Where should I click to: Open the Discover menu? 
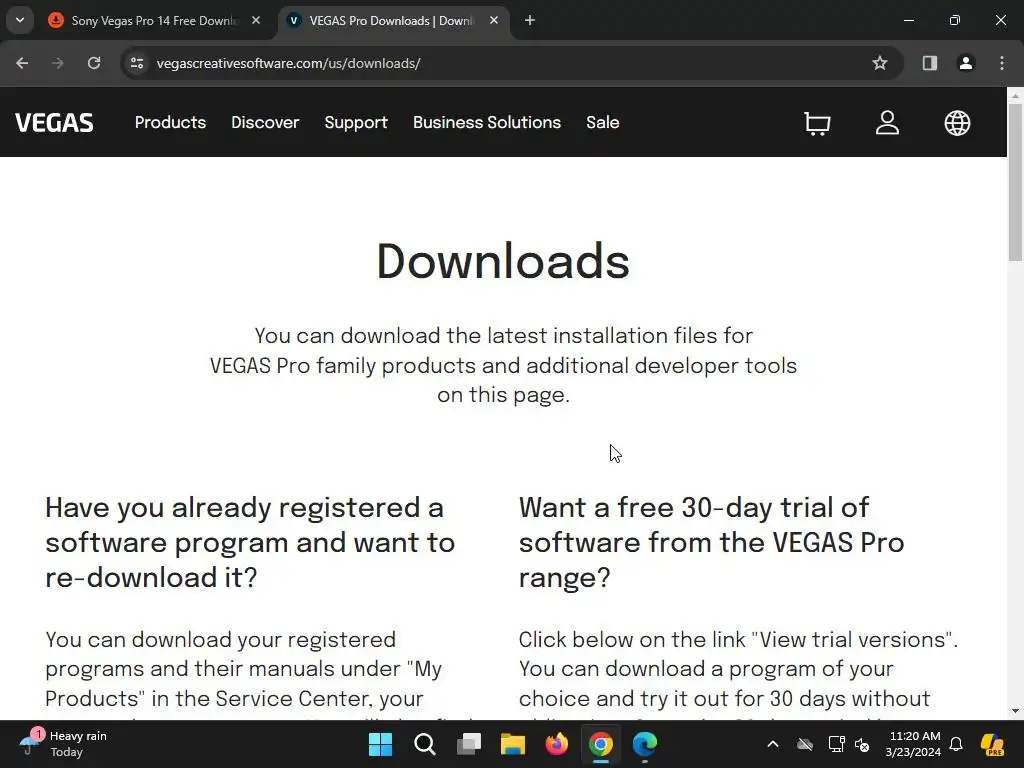(265, 123)
